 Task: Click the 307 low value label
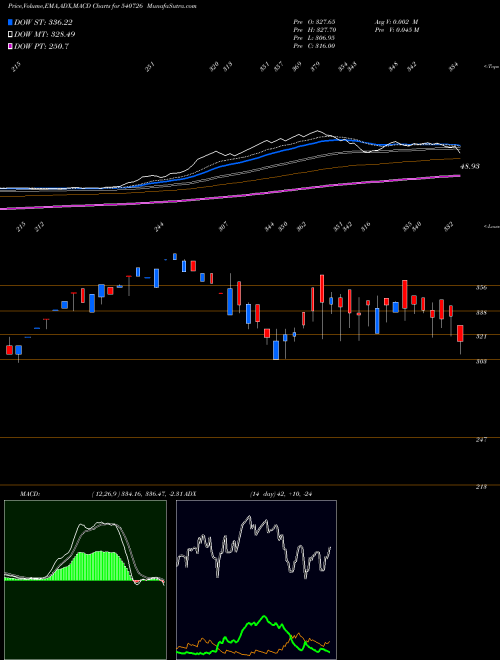pos(223,226)
